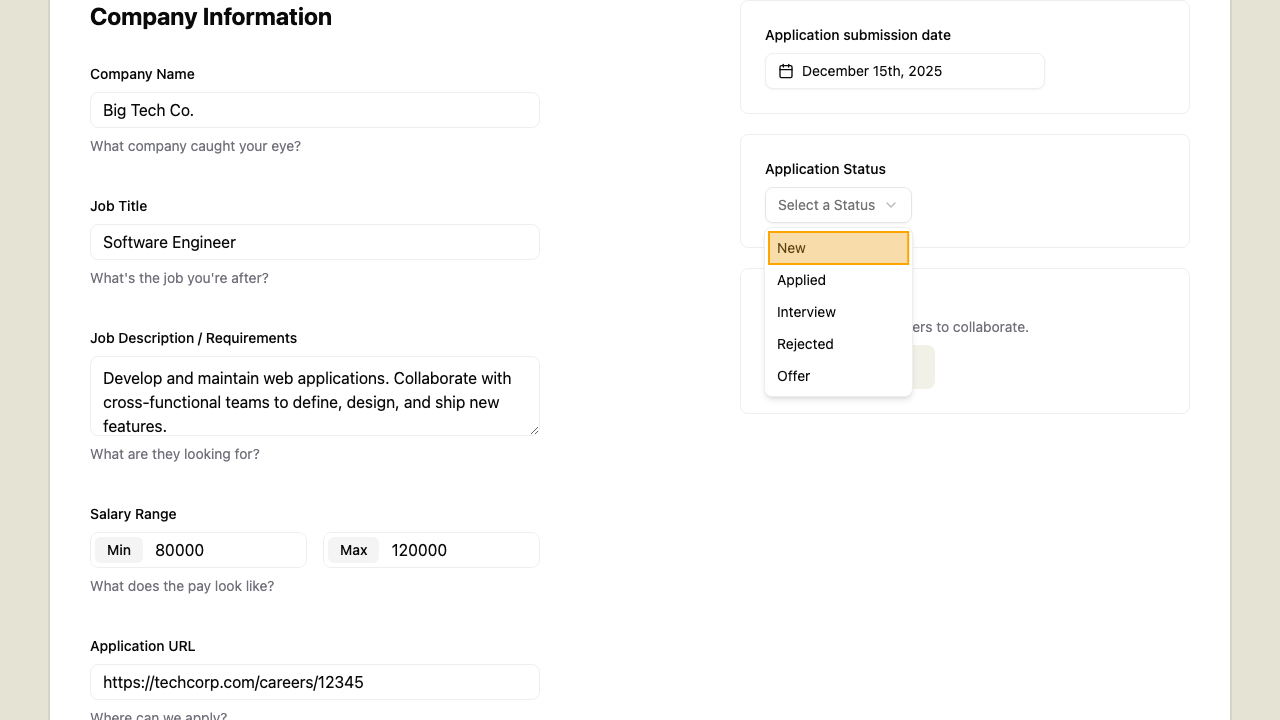The height and width of the screenshot is (720, 1280).
Task: Open the date picker showing December 15th, 2025
Action: click(x=904, y=71)
